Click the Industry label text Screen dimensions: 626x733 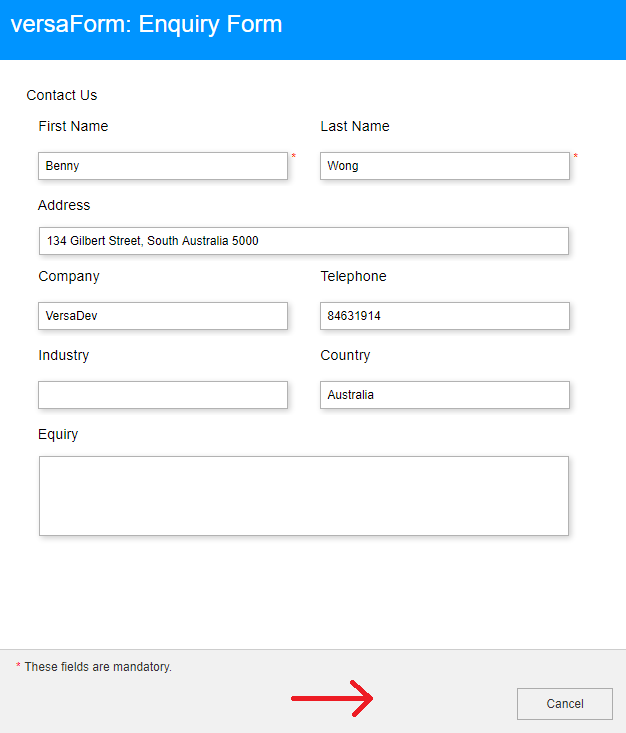point(64,355)
